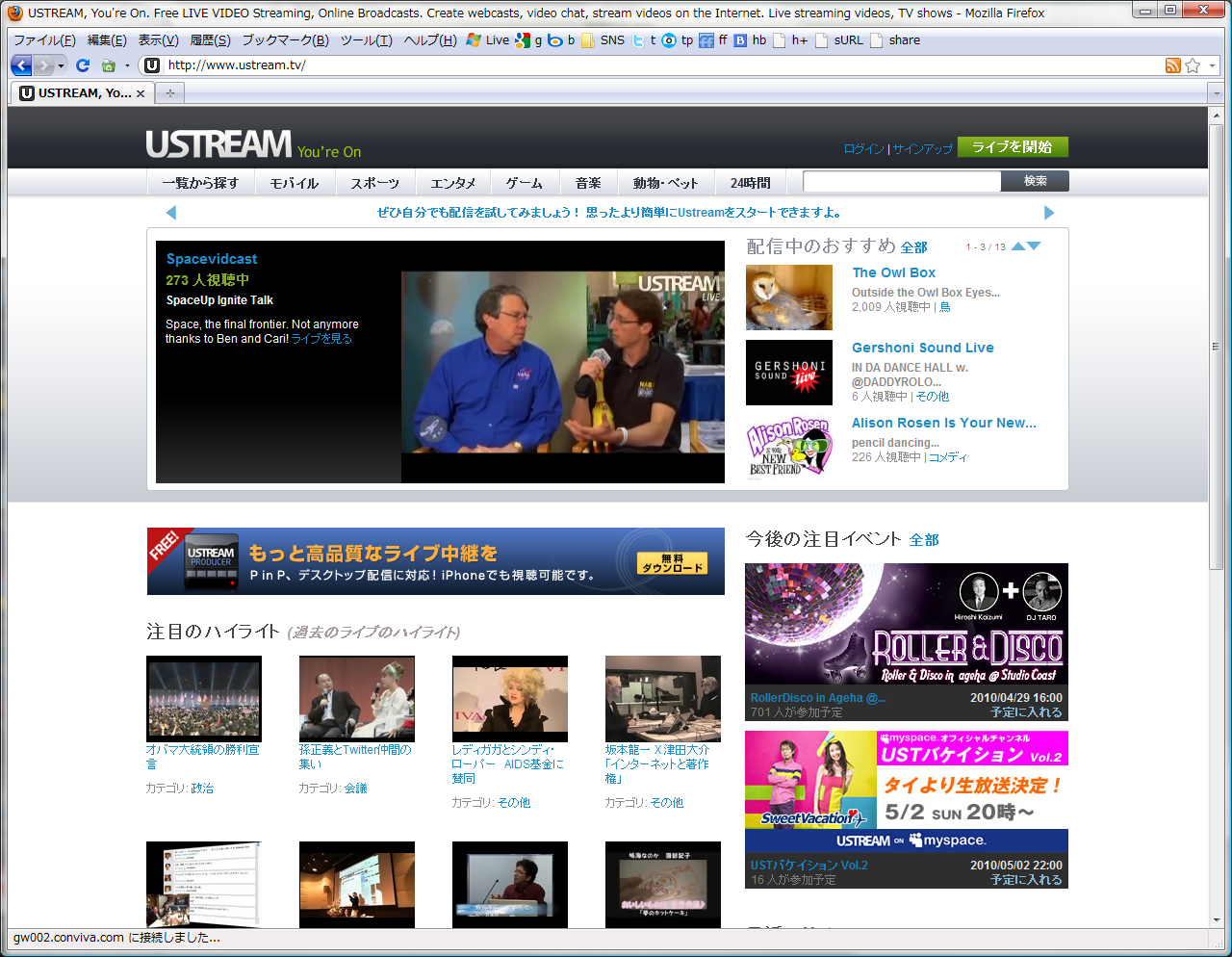
Task: Open the address bar URL dropdown
Action: [1213, 65]
